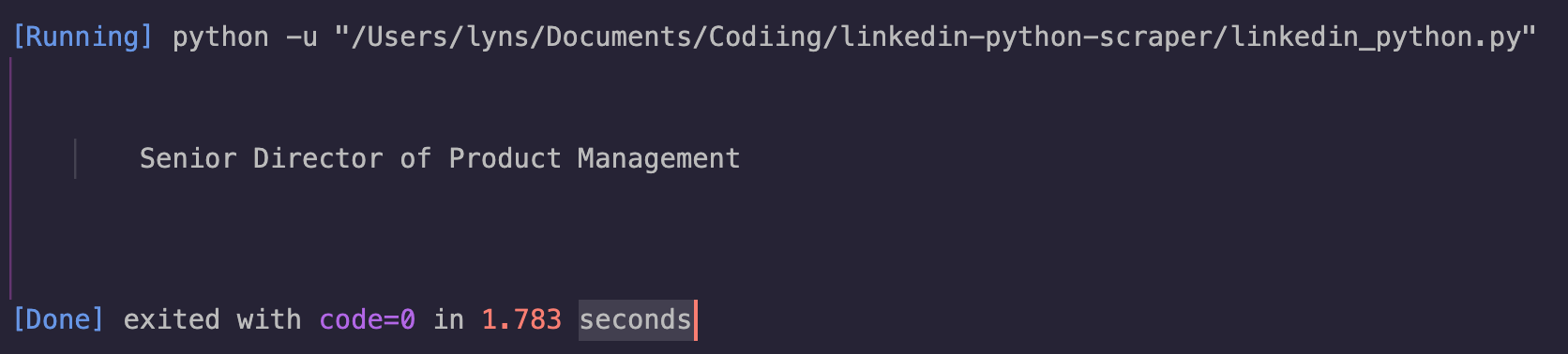1568x354 pixels.
Task: Click the word Senior in output
Action: point(188,158)
